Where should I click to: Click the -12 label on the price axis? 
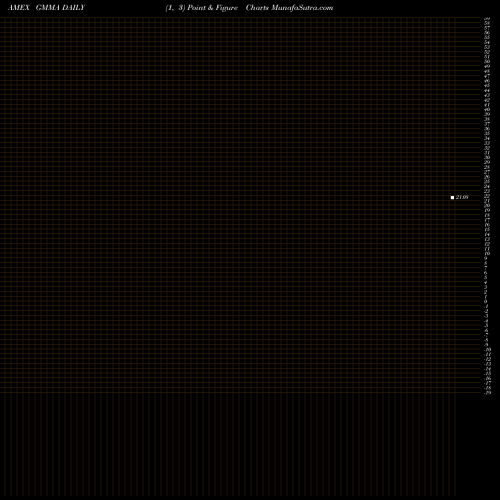487,359
